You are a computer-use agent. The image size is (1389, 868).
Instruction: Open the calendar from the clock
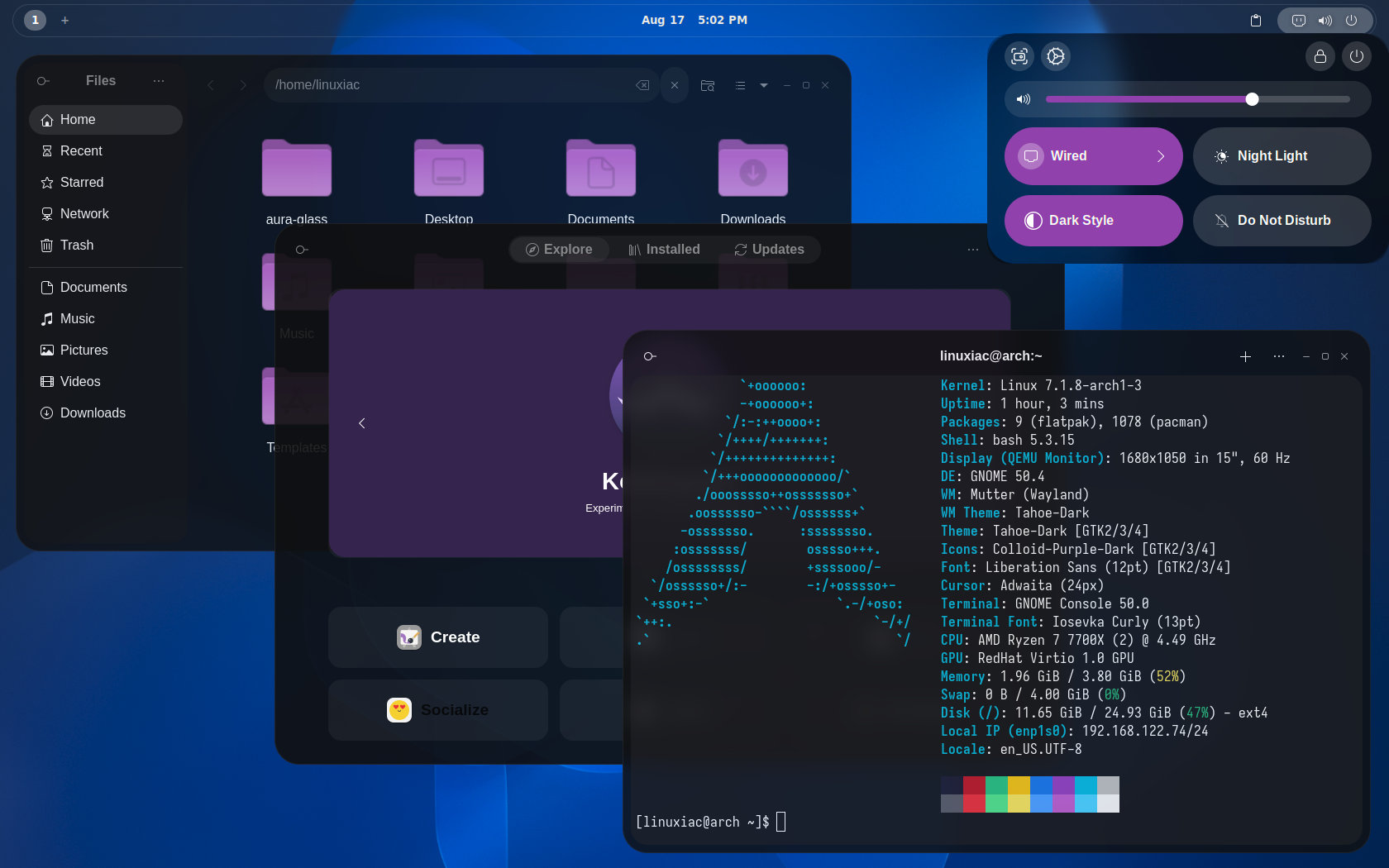coord(694,20)
